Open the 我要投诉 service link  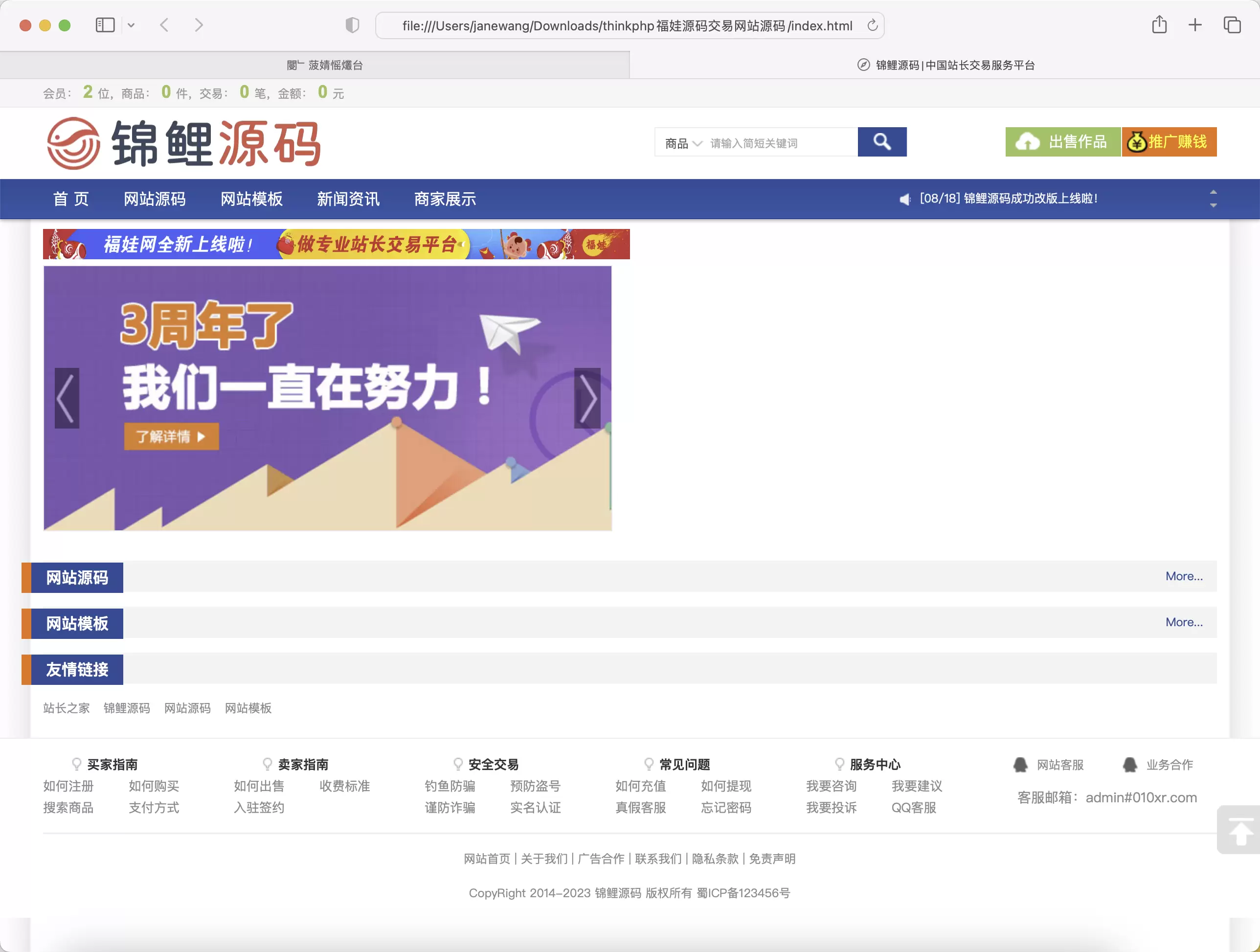click(x=832, y=808)
